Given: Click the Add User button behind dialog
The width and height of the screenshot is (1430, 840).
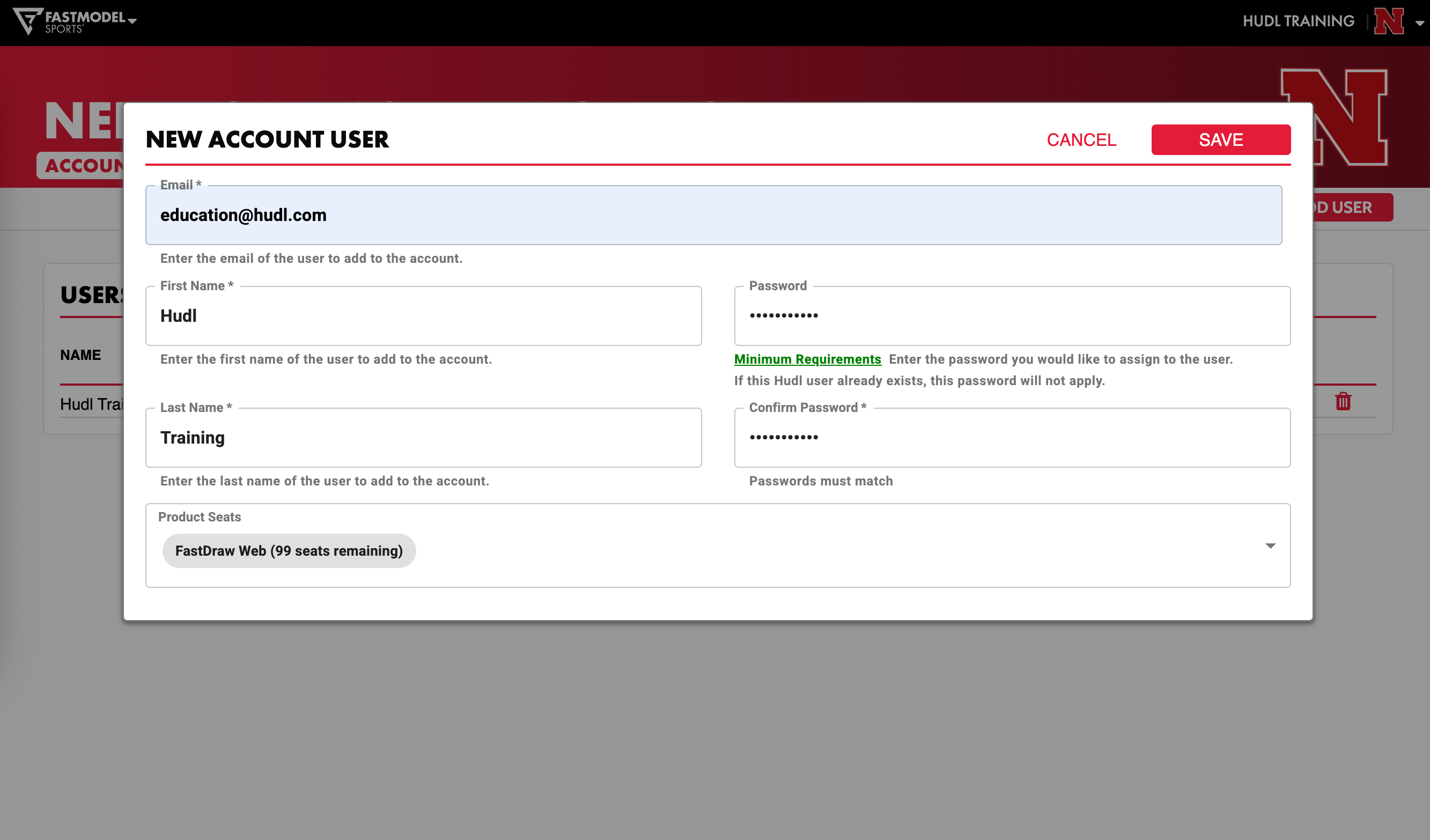Looking at the screenshot, I should [x=1353, y=208].
